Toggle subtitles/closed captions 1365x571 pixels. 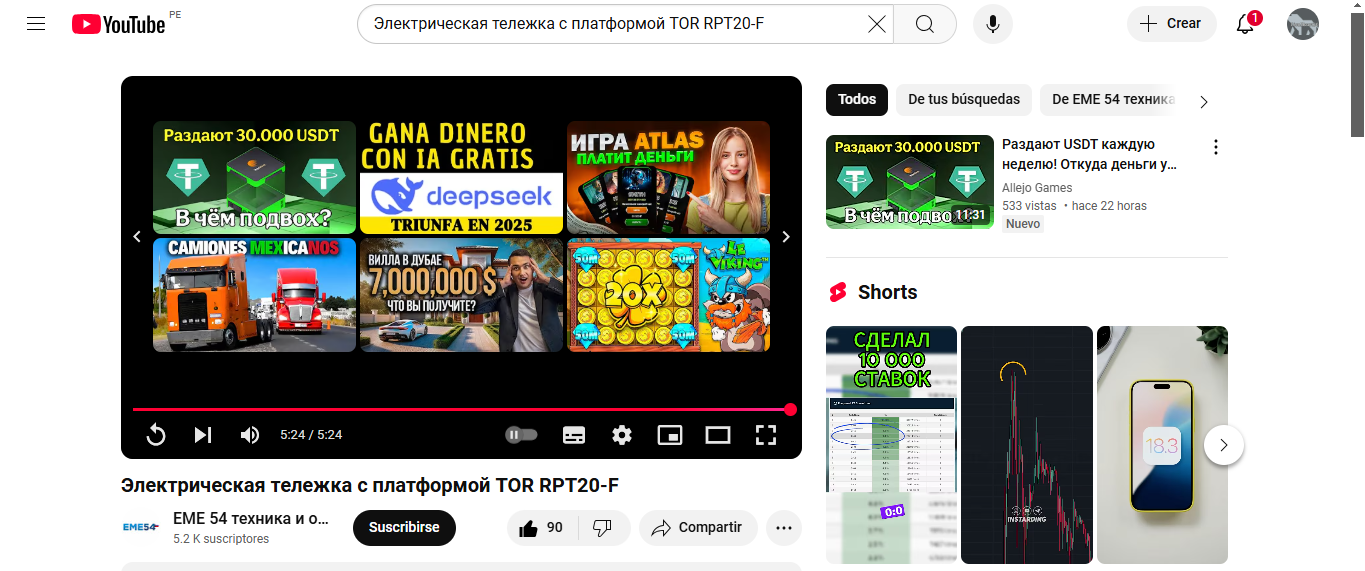click(x=574, y=434)
